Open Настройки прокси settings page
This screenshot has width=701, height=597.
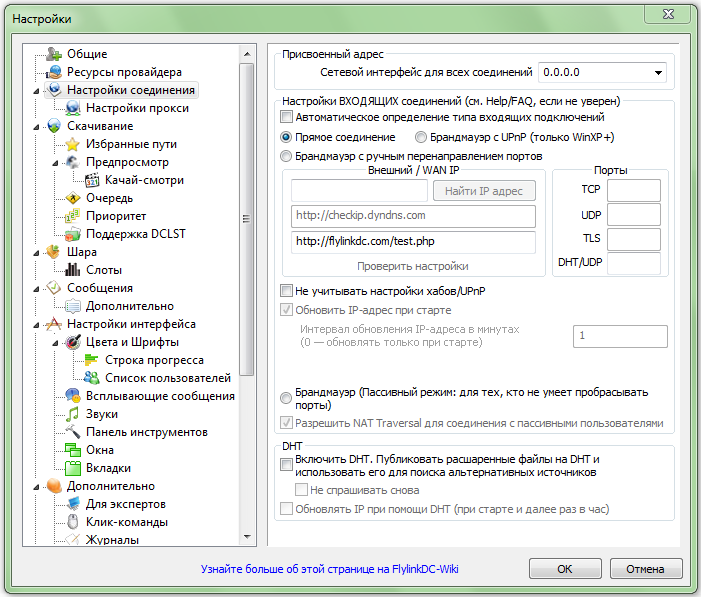point(137,108)
